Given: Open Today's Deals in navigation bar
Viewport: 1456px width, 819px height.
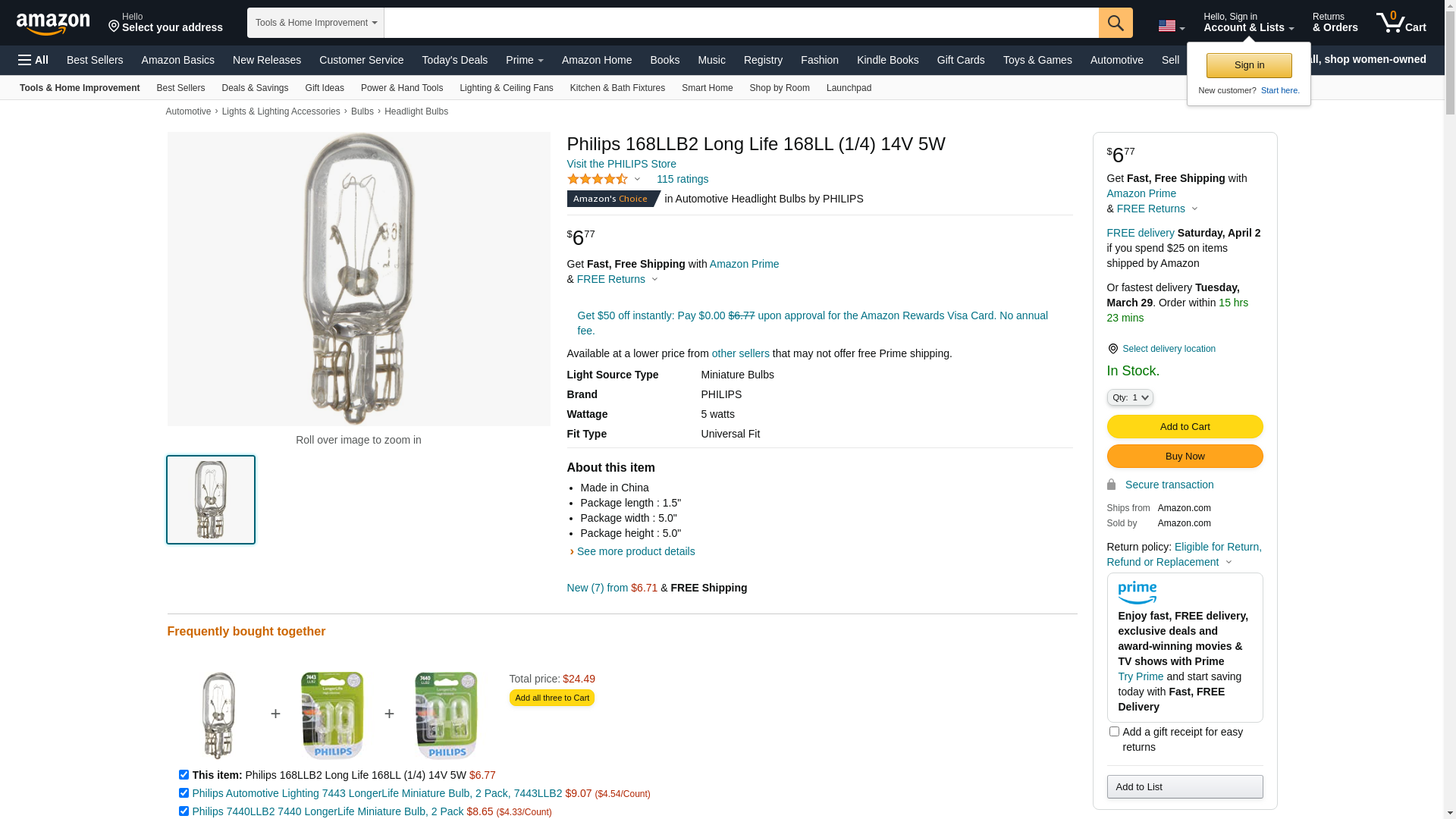Looking at the screenshot, I should pyautogui.click(x=454, y=60).
